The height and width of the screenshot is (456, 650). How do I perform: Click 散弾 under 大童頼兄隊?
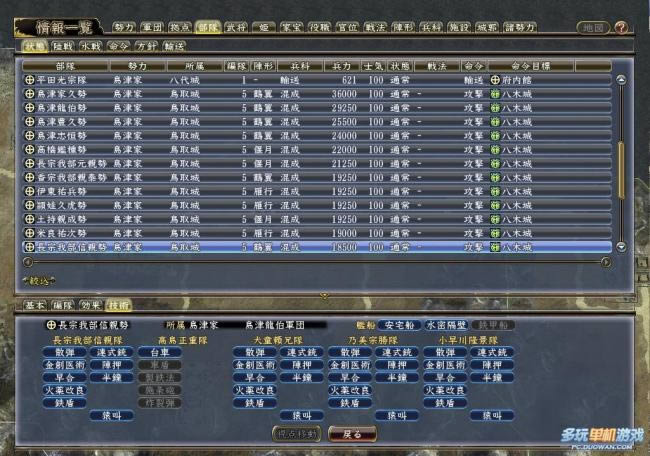255,353
